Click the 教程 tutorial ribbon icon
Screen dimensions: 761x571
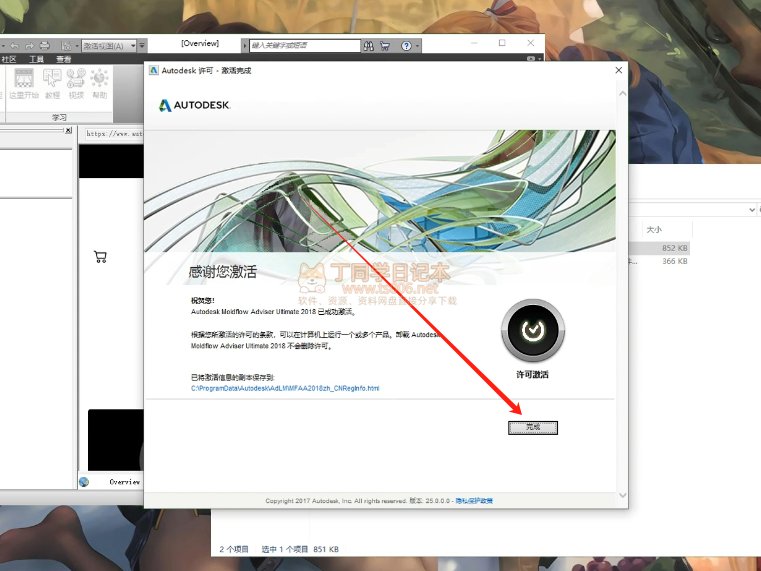point(52,83)
